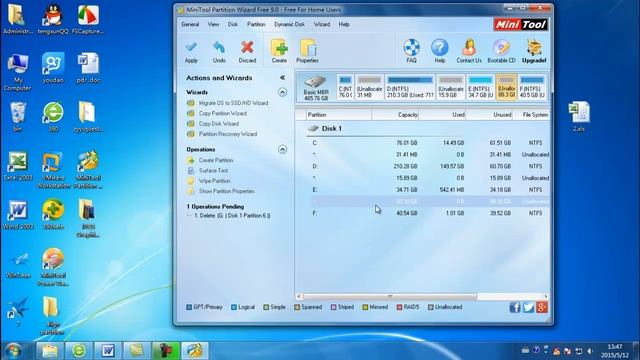The image size is (640, 360).
Task: Open partition Properties toolbar icon
Action: tap(307, 51)
